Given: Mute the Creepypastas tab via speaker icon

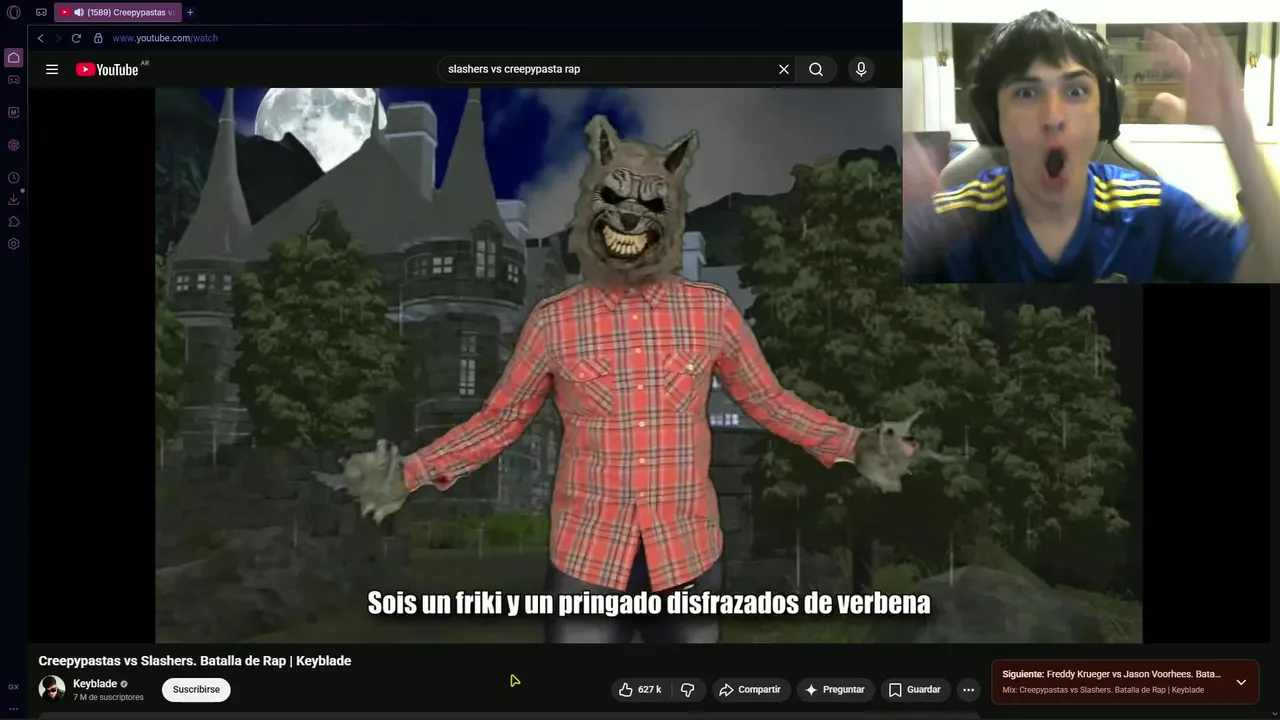Looking at the screenshot, I should 78,13.
